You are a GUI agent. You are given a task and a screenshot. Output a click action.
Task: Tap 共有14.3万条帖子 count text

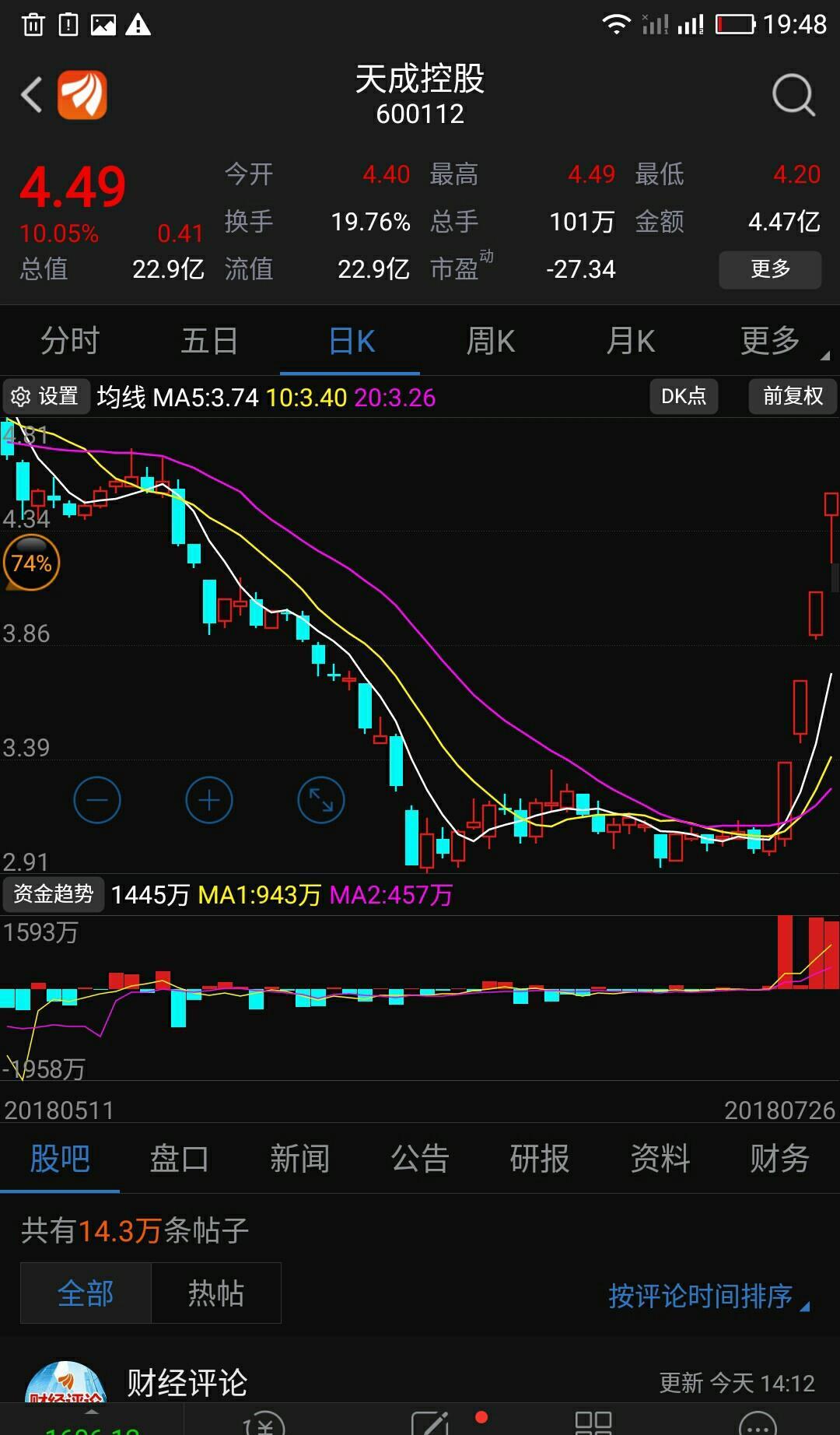(x=135, y=1230)
